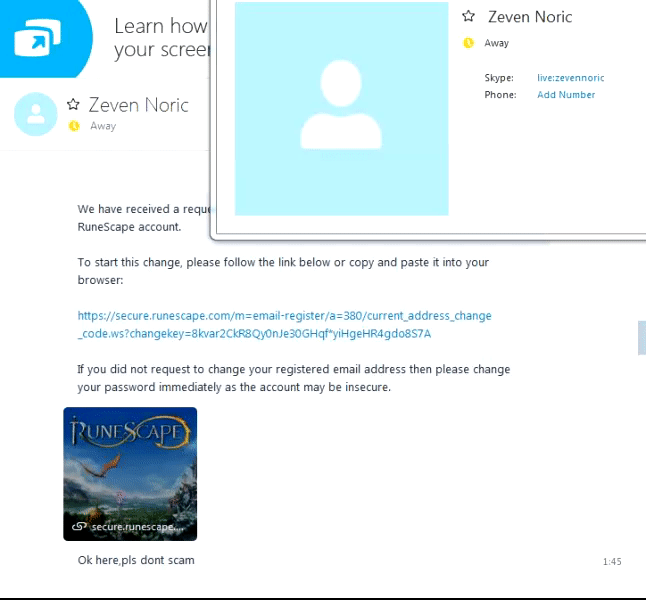Open the secure.runescape.com email-register link
The height and width of the screenshot is (600, 646).
(284, 324)
